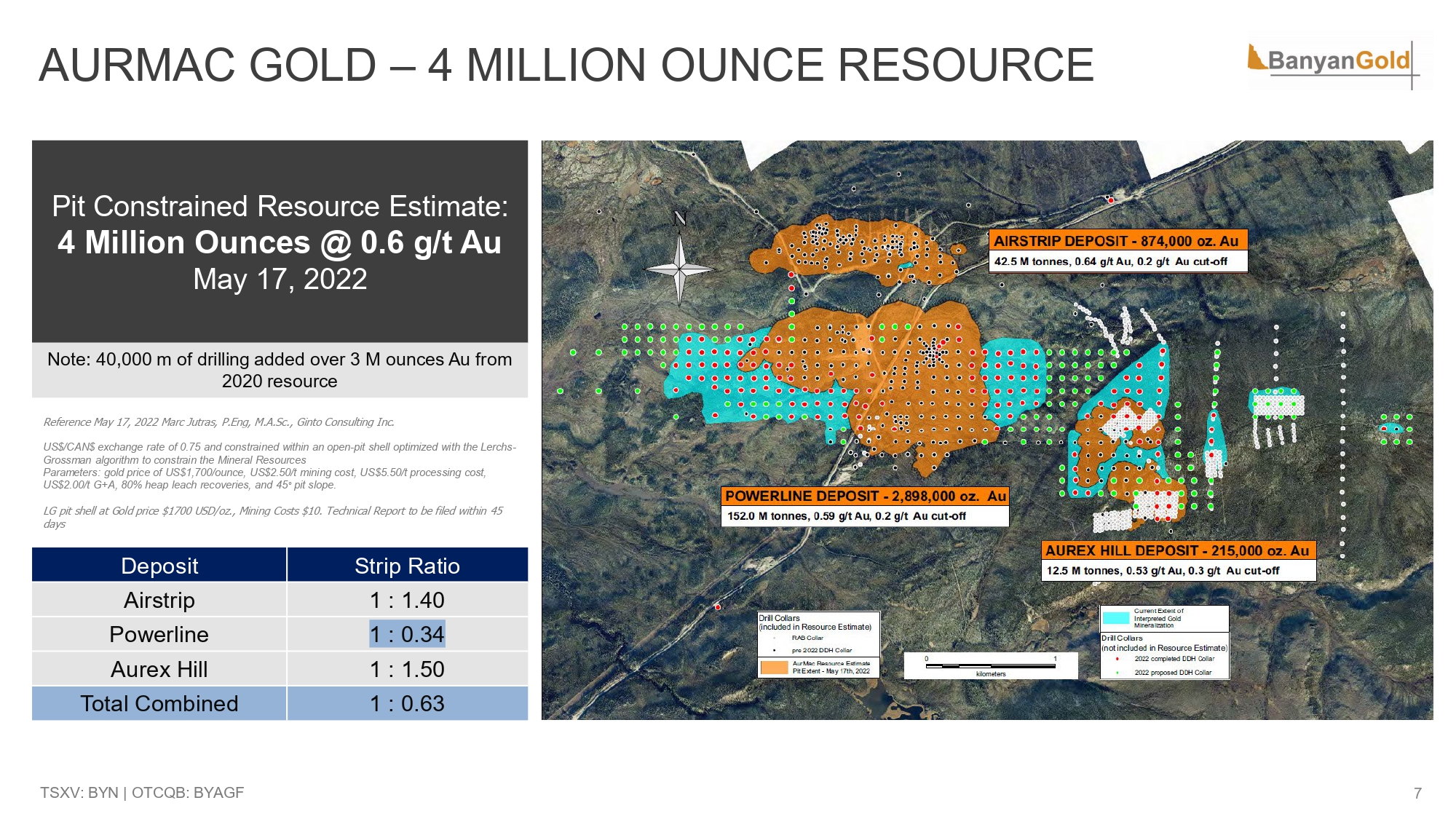Click the Aurex Hill table row

click(x=159, y=669)
